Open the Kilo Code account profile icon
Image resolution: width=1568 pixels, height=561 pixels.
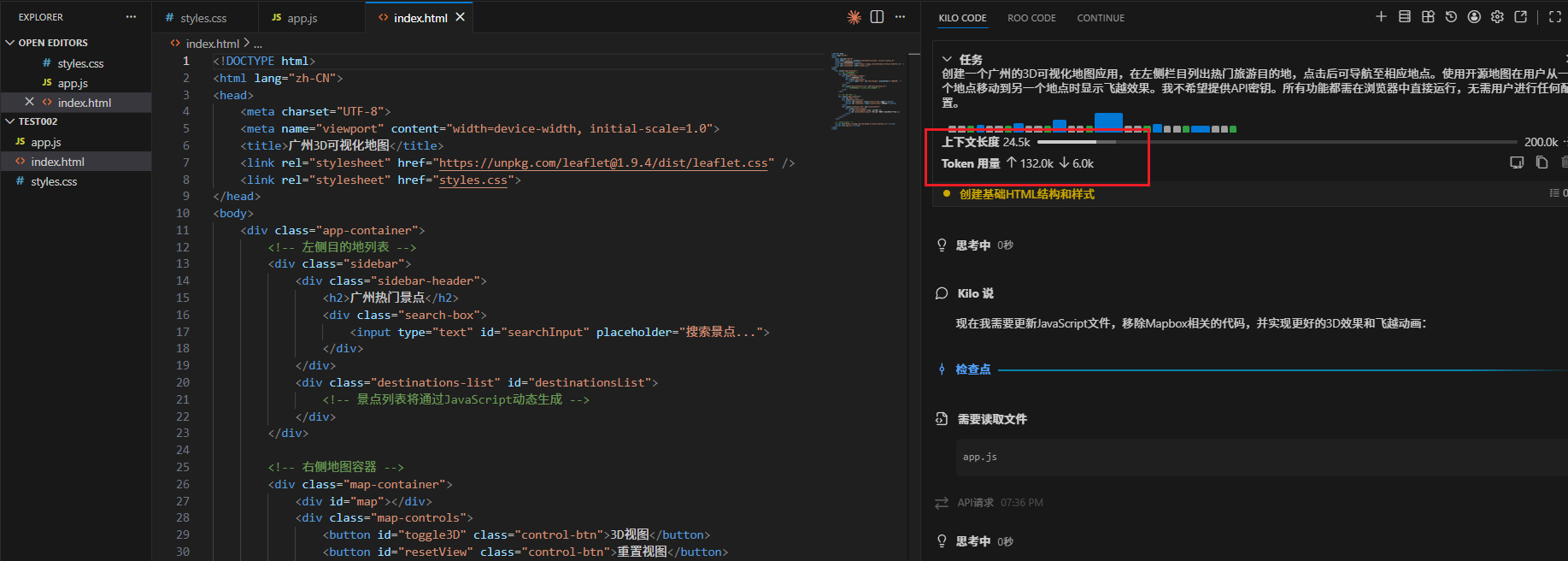point(1474,16)
